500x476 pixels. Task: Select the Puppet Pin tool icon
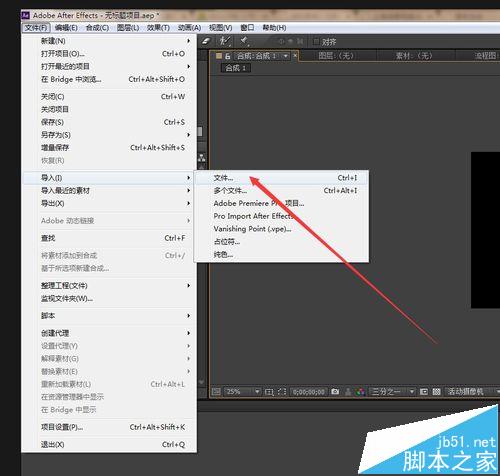pyautogui.click(x=245, y=41)
